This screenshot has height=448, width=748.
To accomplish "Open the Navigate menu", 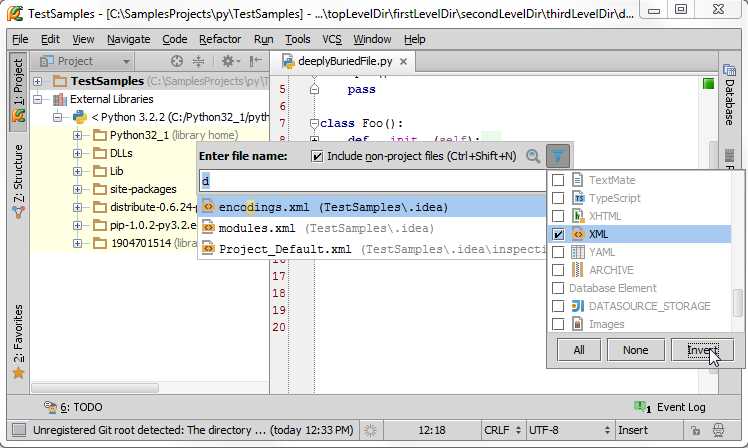I will click(x=128, y=39).
